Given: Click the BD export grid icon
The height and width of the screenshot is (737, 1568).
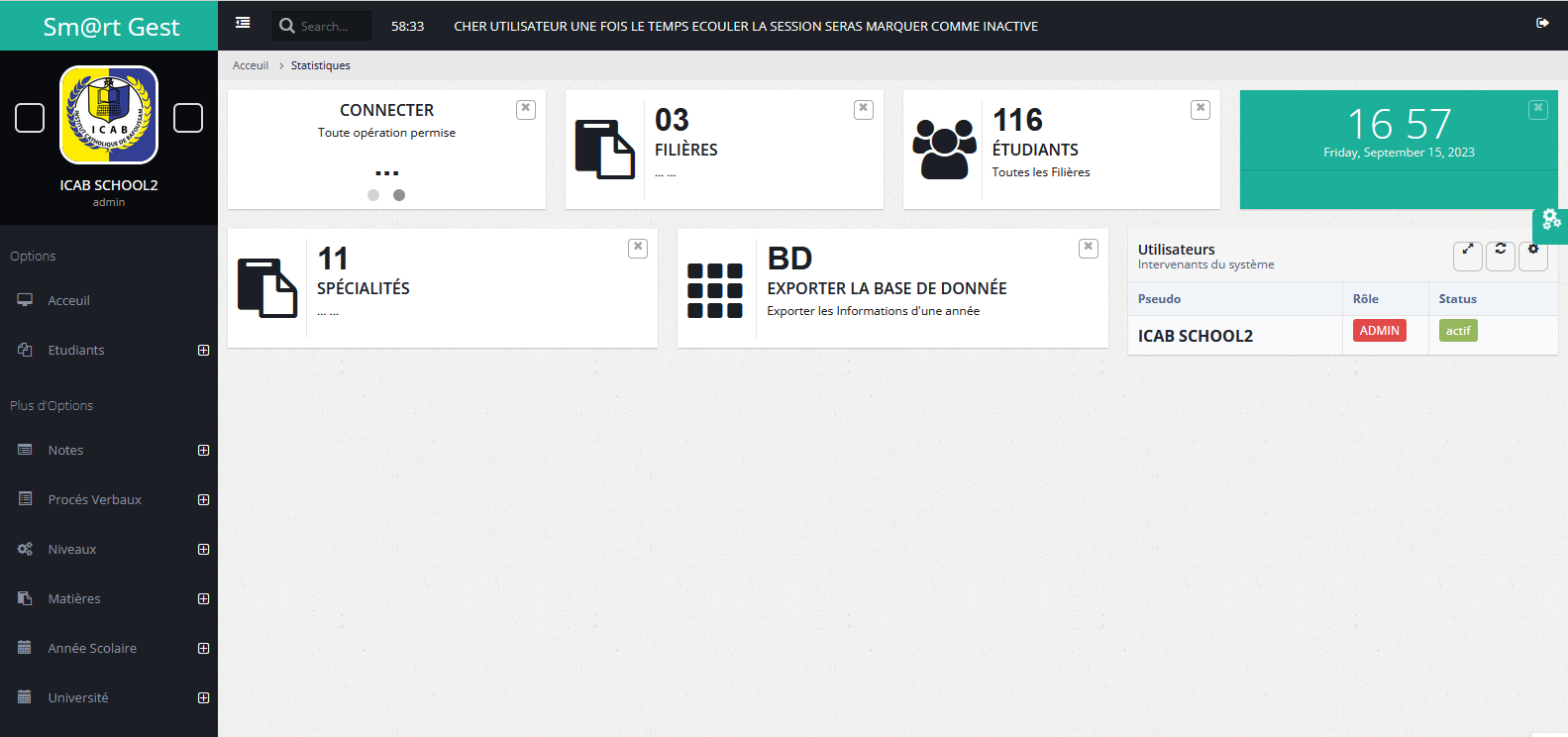Looking at the screenshot, I should 714,290.
